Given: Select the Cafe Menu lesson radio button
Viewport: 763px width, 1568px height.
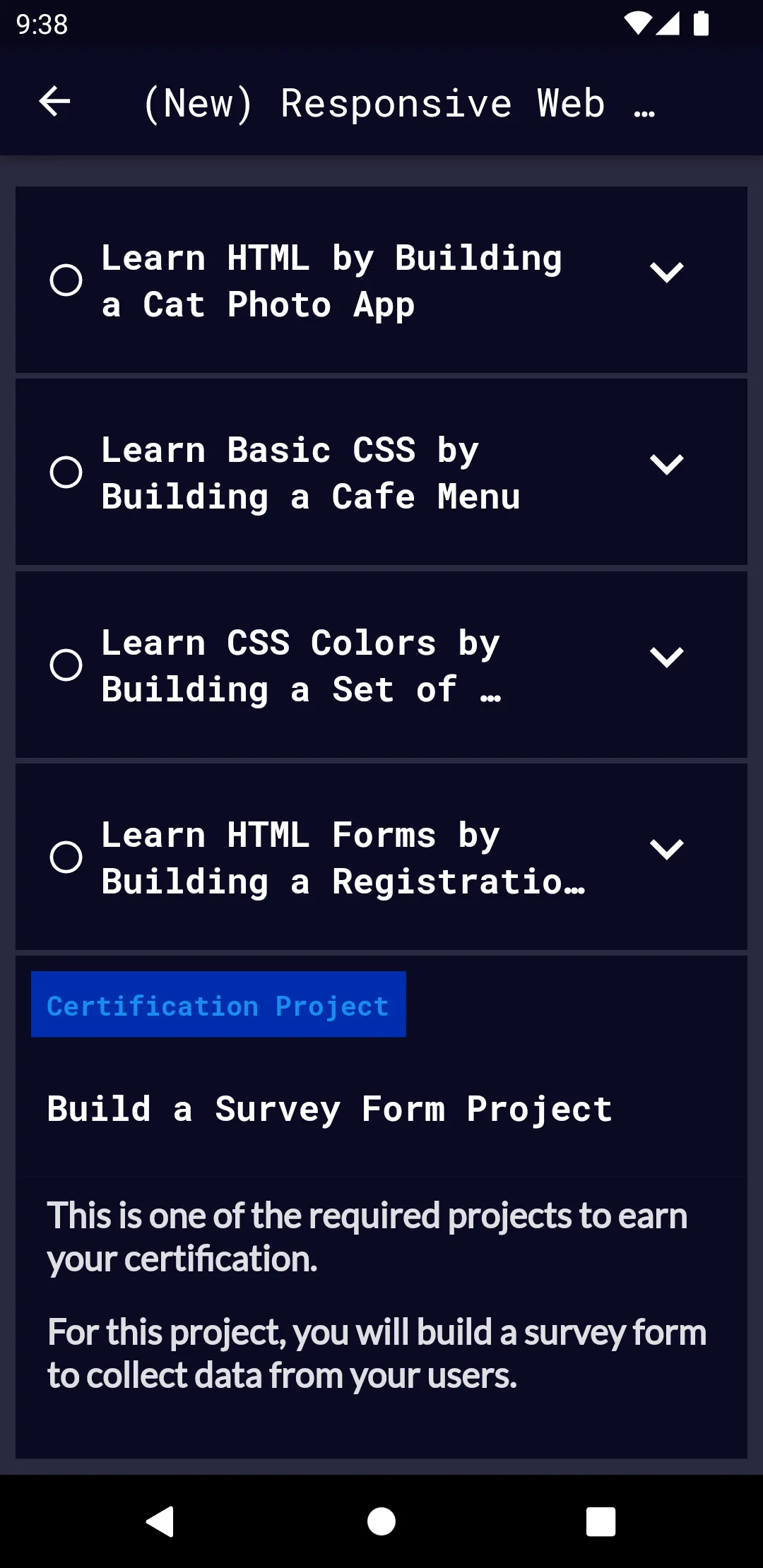Looking at the screenshot, I should point(66,473).
